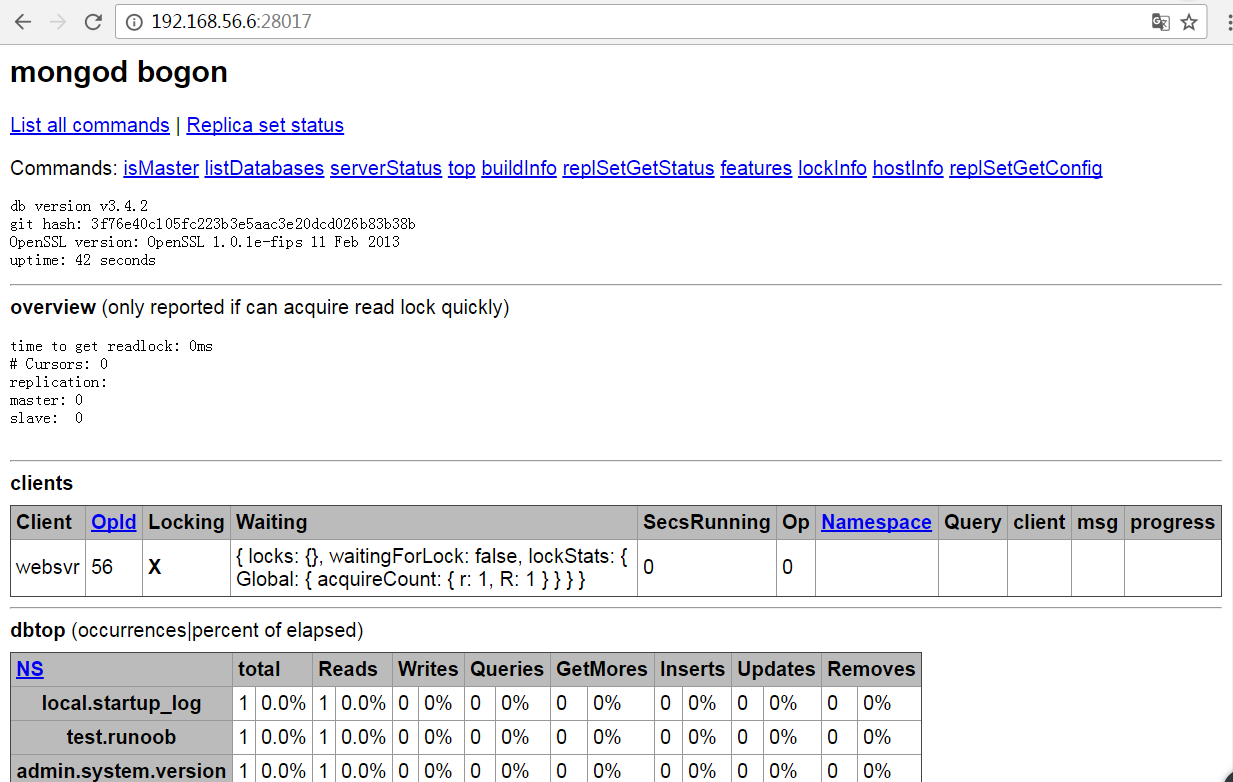Click the features command link
The height and width of the screenshot is (782, 1233).
click(756, 168)
